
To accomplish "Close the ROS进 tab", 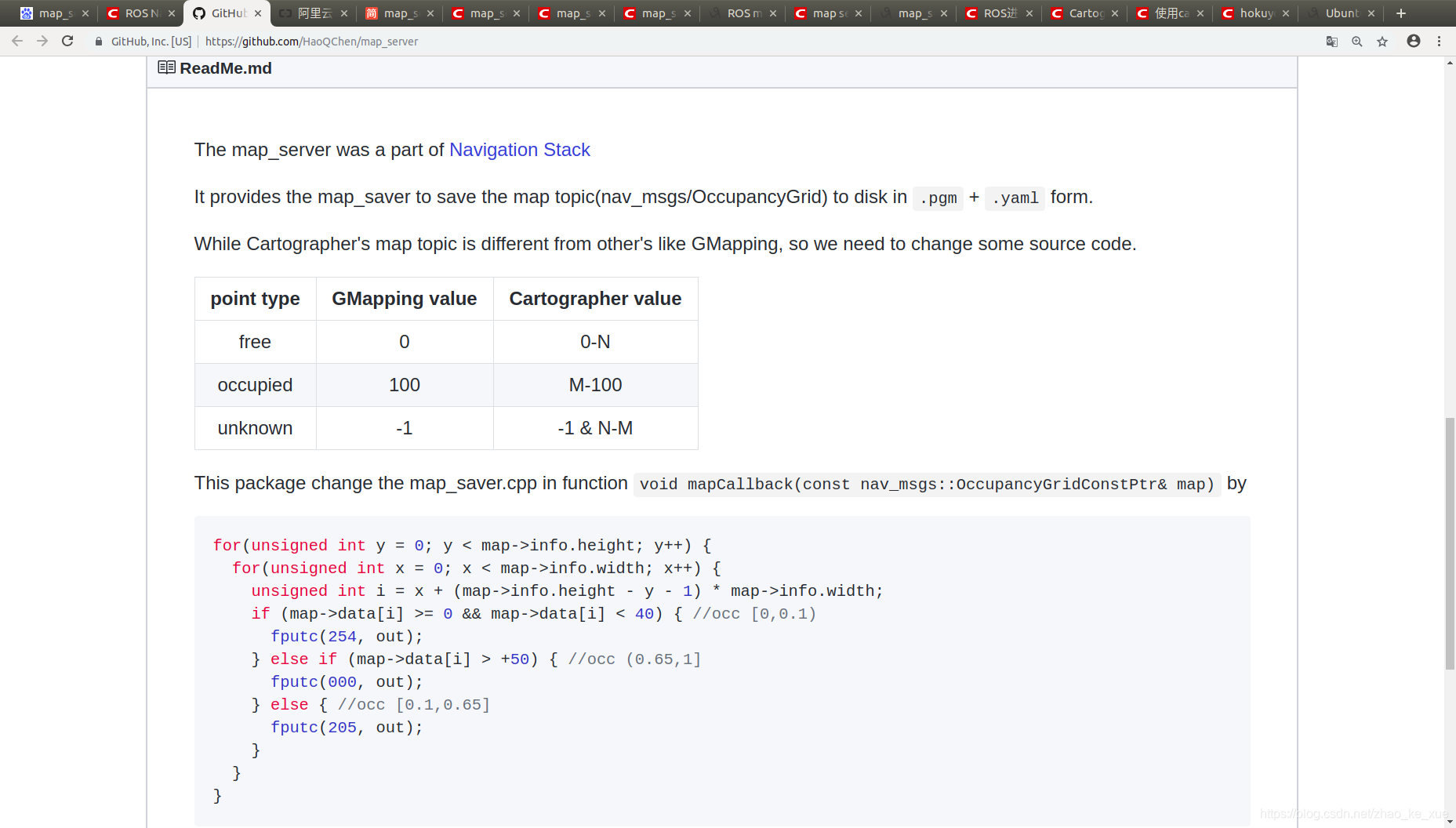I will [1029, 13].
